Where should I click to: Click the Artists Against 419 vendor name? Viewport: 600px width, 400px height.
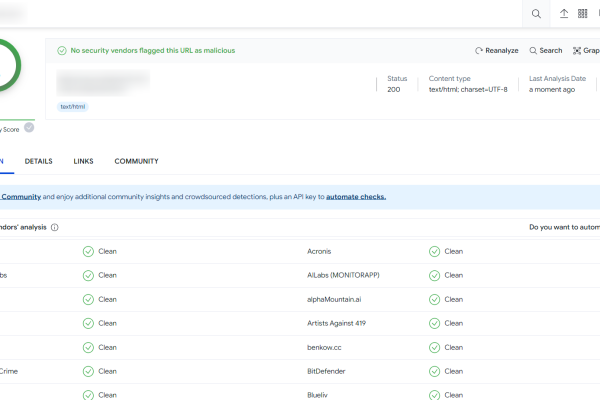click(336, 323)
